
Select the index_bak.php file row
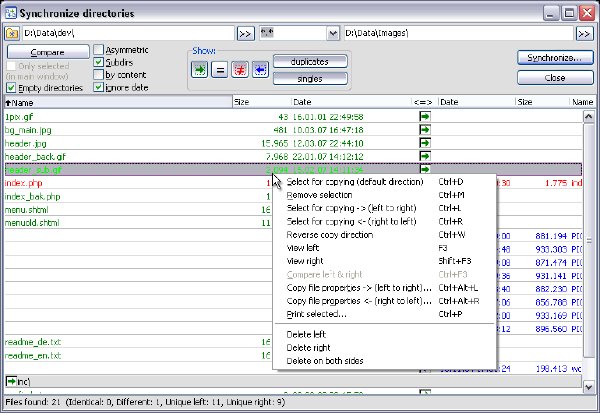tap(138, 196)
